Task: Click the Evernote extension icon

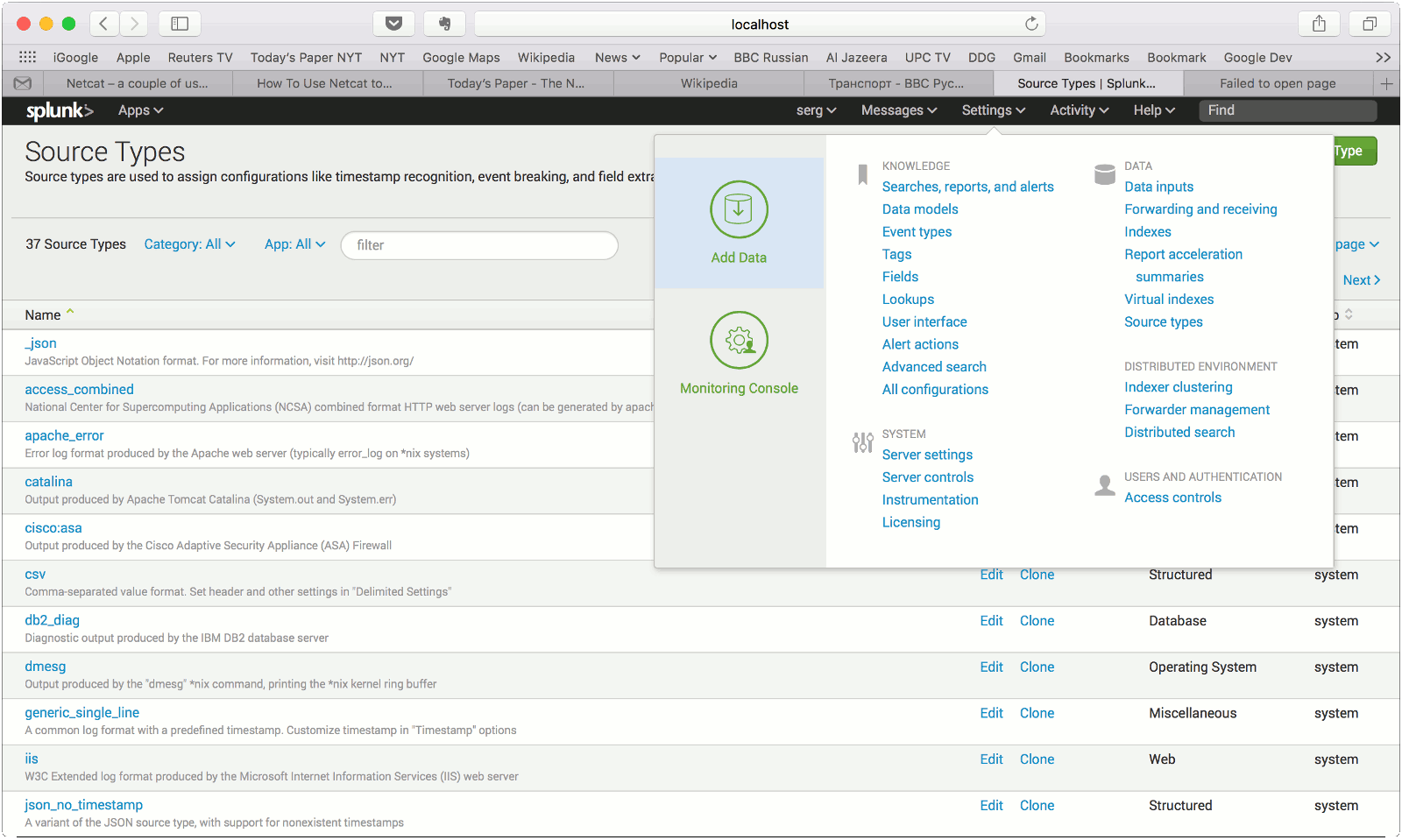Action: coord(444,24)
